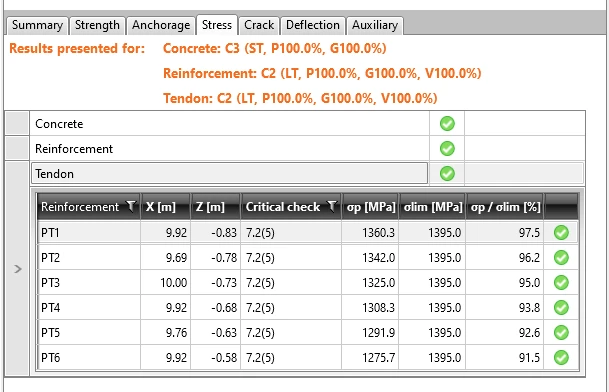This screenshot has width=609, height=392.
Task: Click the 1275.7 stress value
Action: (x=370, y=357)
